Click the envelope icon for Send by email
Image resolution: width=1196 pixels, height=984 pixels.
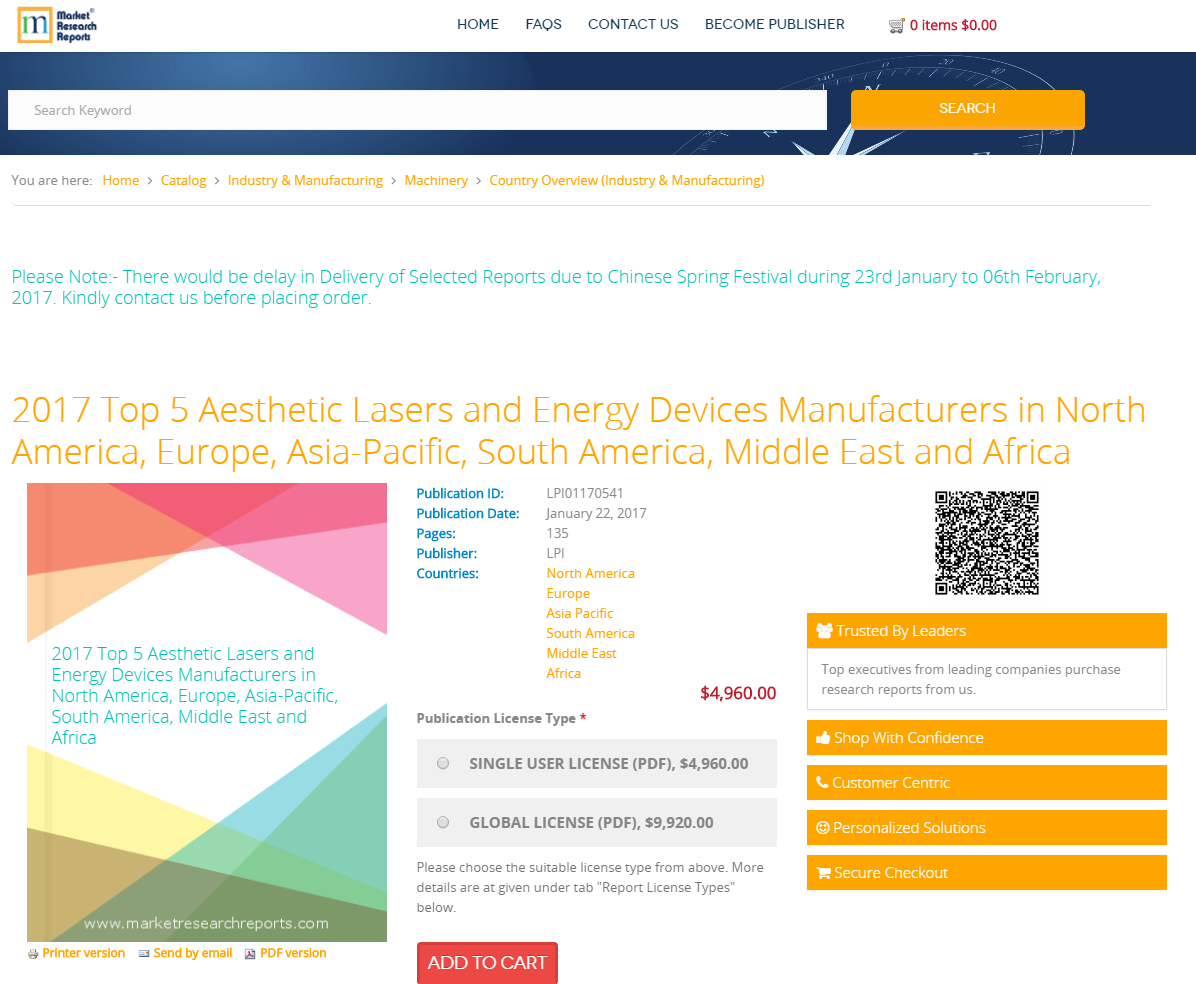click(143, 953)
